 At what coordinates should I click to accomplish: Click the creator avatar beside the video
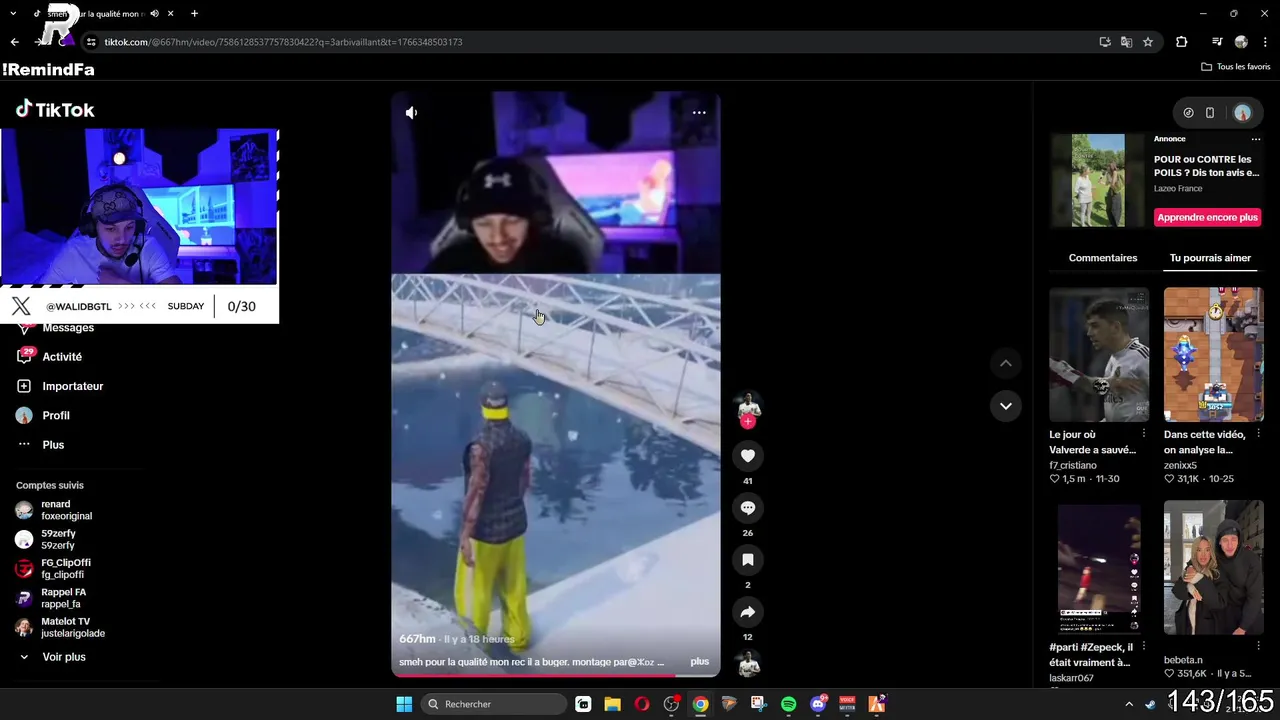748,405
